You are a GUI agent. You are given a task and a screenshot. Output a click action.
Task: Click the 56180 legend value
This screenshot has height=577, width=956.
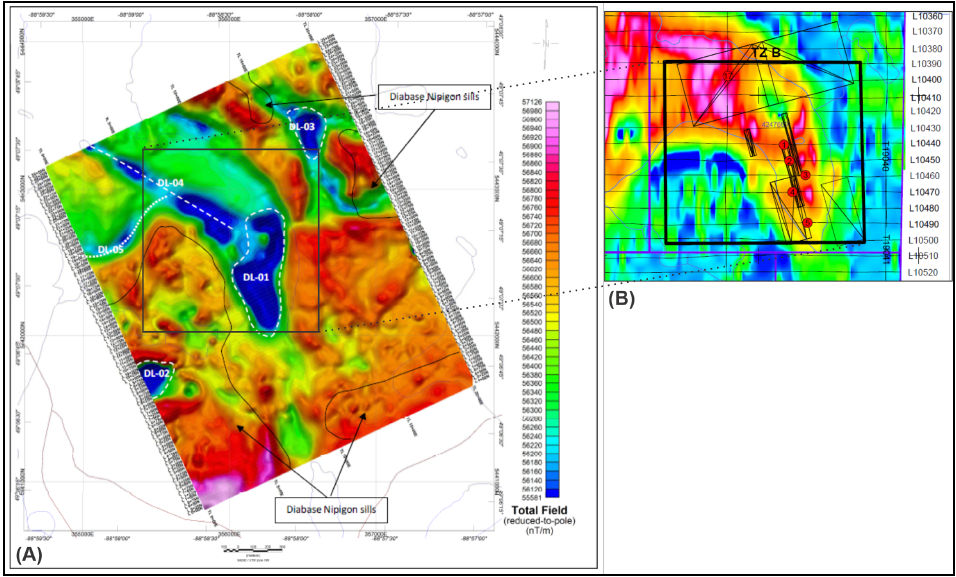click(530, 463)
